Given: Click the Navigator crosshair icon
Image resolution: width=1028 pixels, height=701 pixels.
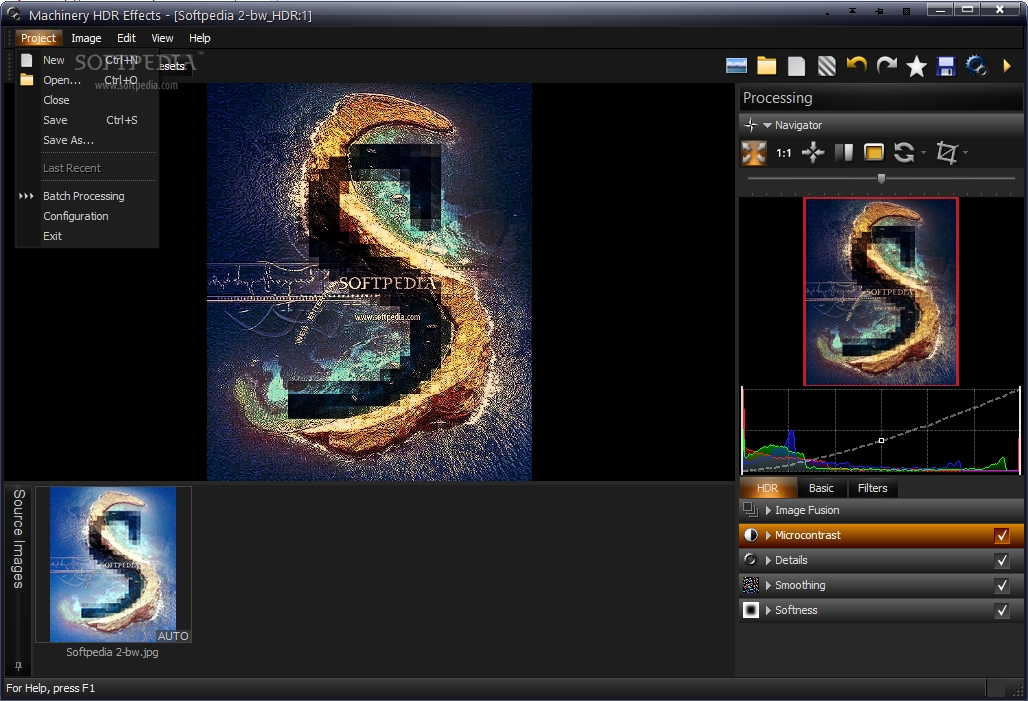Looking at the screenshot, I should point(751,125).
